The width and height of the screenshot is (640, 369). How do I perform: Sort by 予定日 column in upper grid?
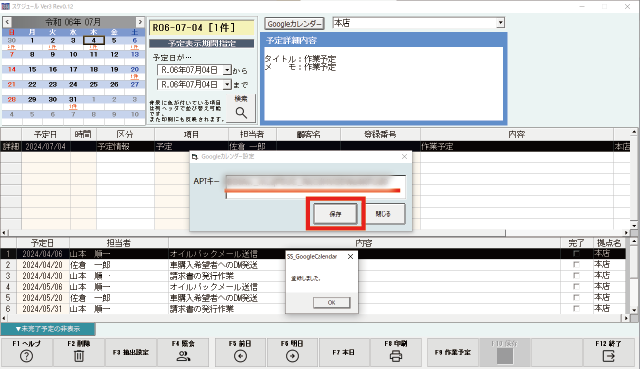(46, 134)
